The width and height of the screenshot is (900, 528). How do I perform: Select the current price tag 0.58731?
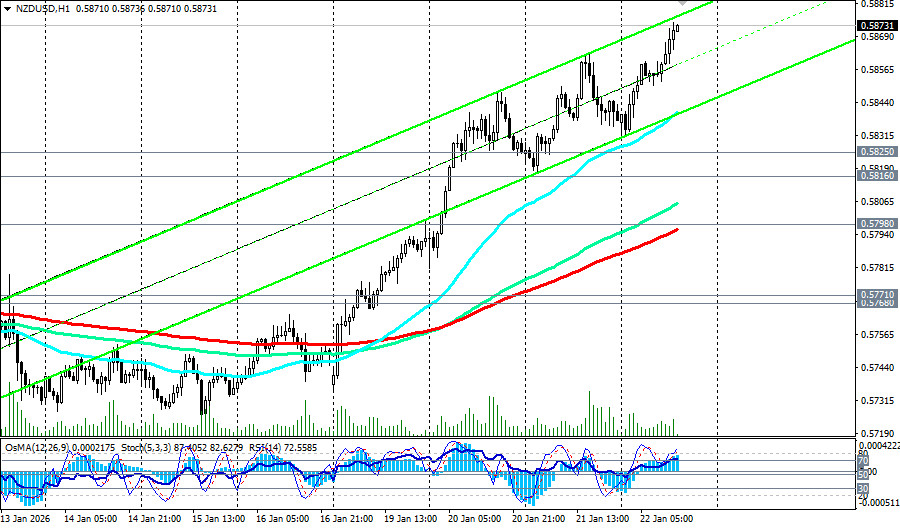tap(876, 25)
